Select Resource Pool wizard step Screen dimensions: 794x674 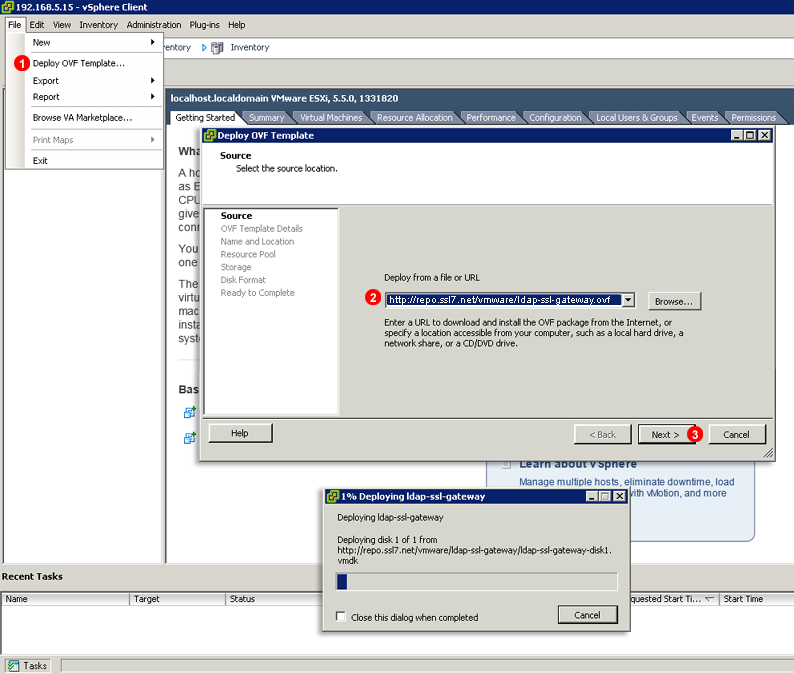point(248,254)
